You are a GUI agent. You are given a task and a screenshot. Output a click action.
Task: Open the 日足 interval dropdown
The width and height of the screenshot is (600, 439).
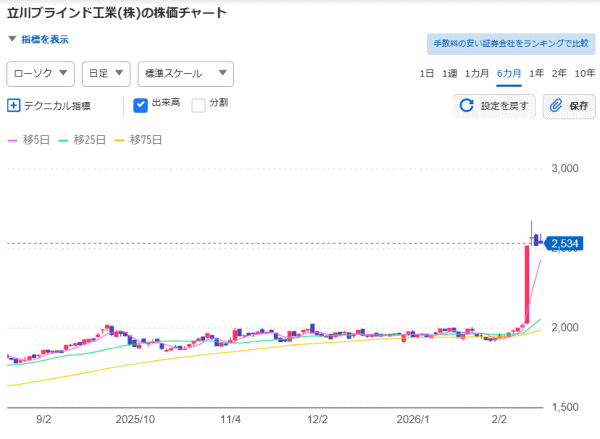(x=106, y=73)
